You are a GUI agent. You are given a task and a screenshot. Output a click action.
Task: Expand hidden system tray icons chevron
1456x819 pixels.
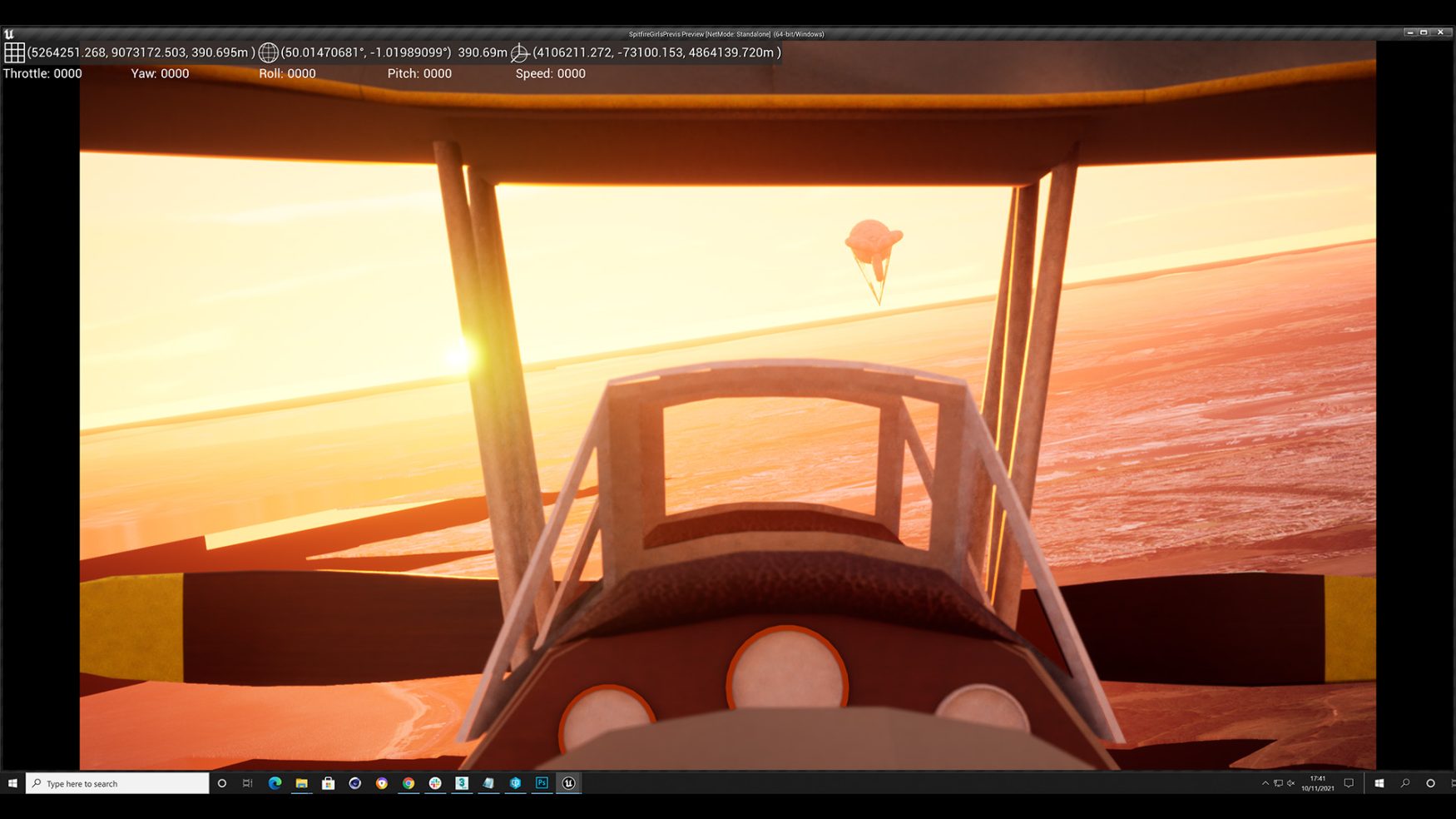(1265, 783)
